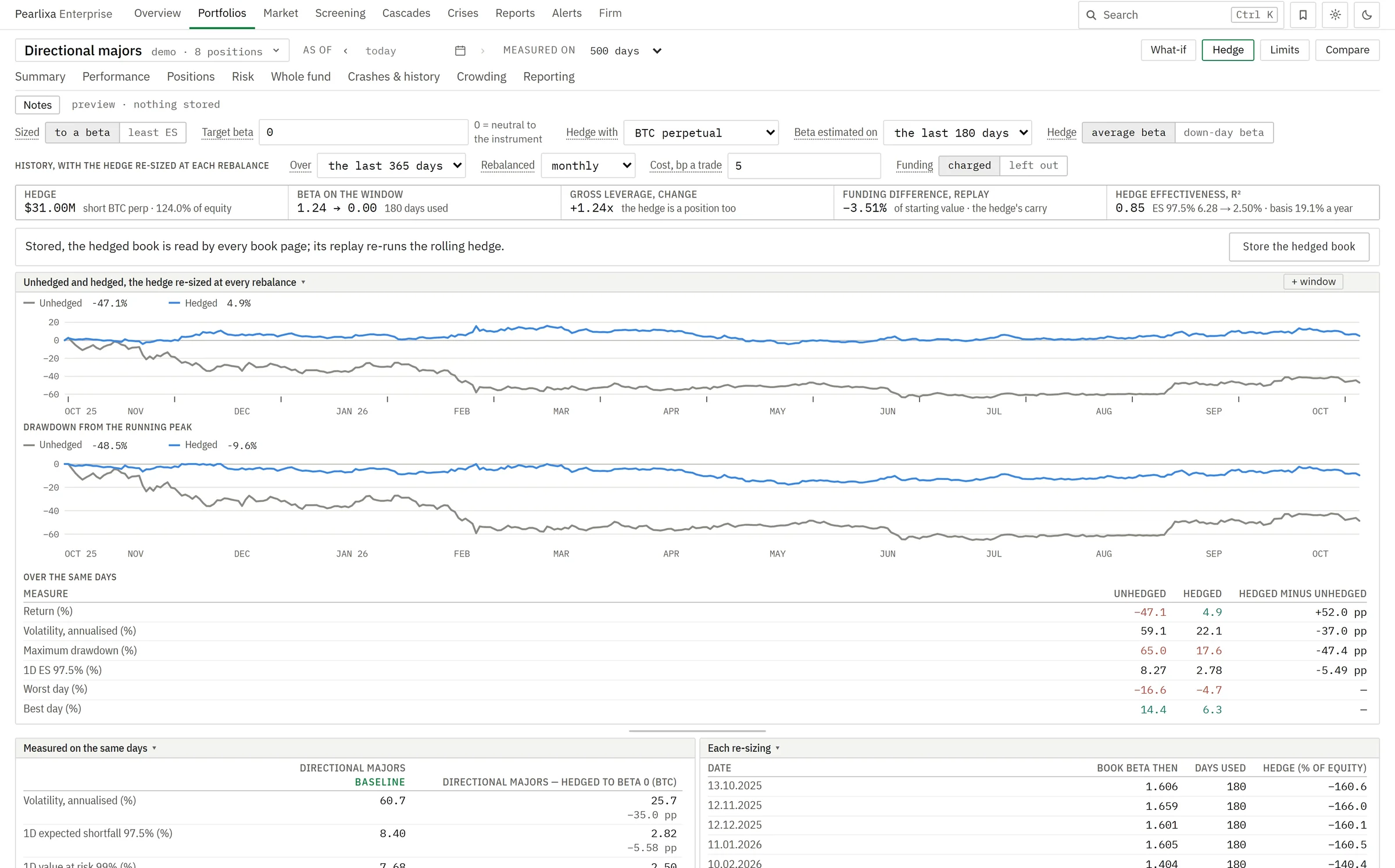This screenshot has height=868, width=1395.
Task: Choose 'average beta' hedge mode
Action: (x=1128, y=132)
